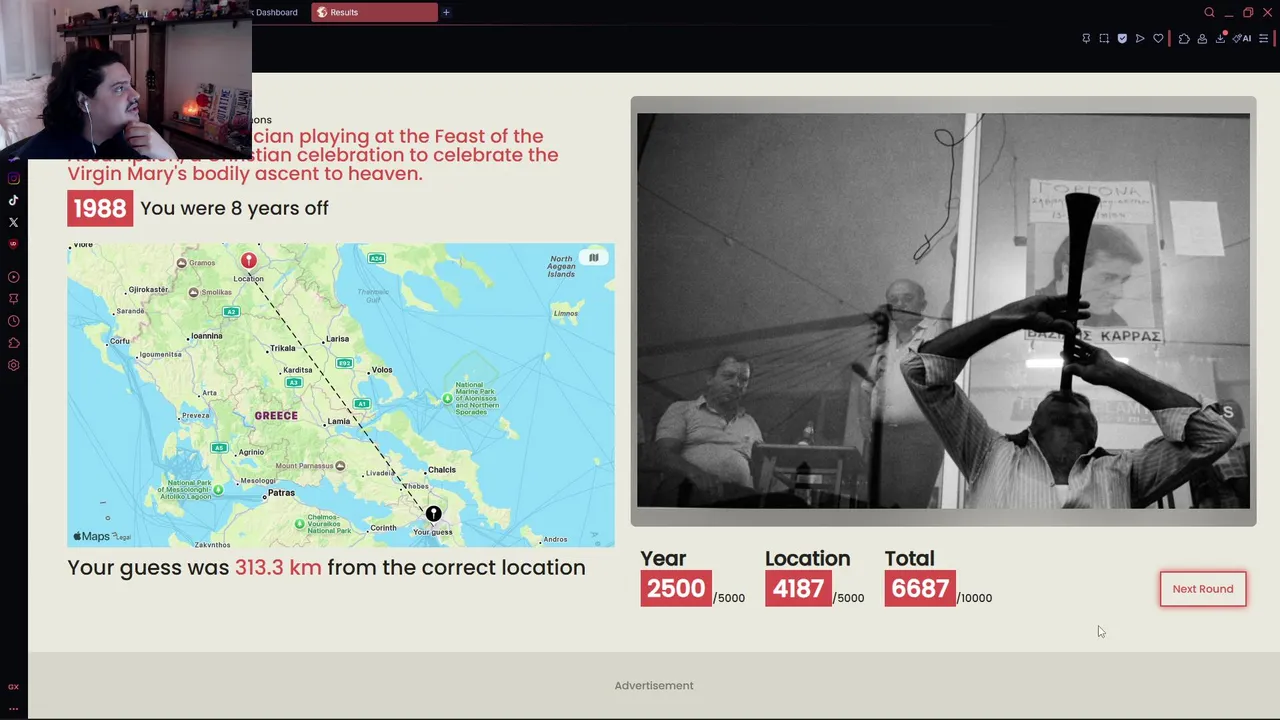Viewport: 1280px width, 720px height.
Task: Open the sidebar player icon
Action: [13, 277]
